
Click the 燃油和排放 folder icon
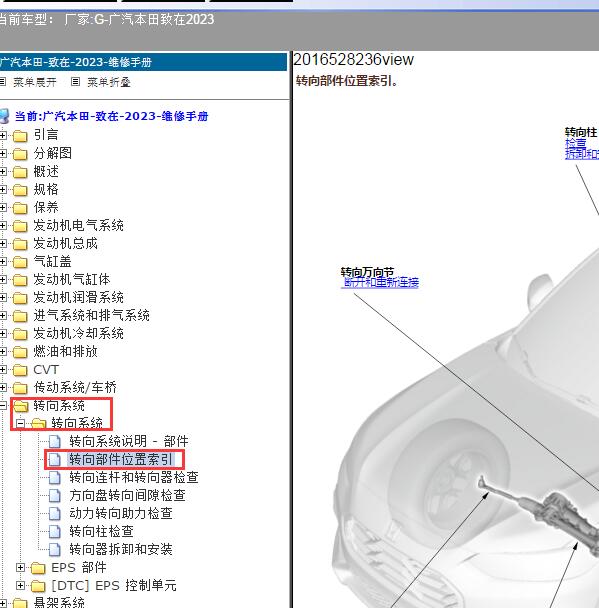tap(20, 352)
